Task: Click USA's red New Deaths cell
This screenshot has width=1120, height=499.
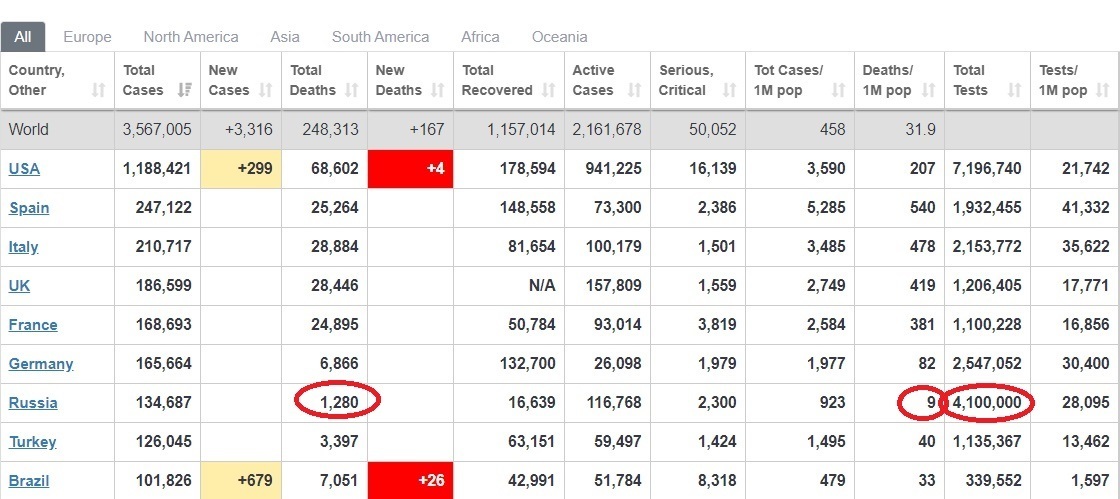Action: [410, 169]
